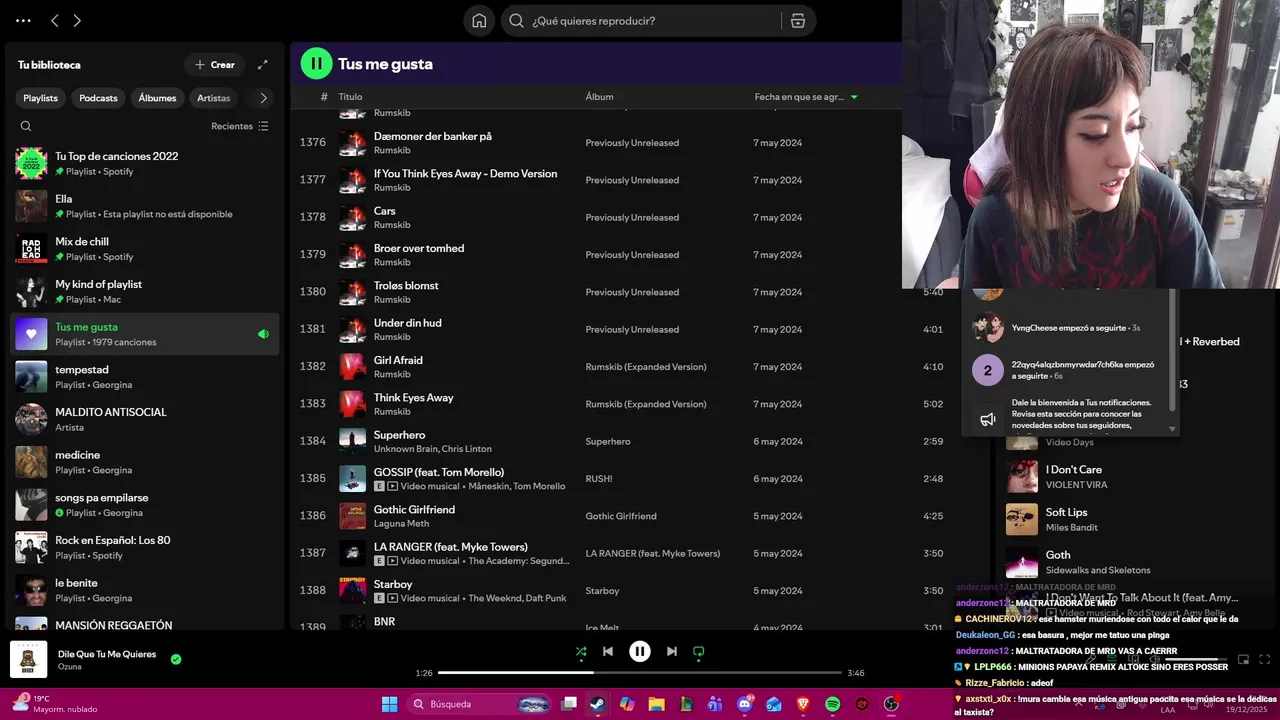
Task: Click the megaphone notifications icon
Action: point(988,419)
